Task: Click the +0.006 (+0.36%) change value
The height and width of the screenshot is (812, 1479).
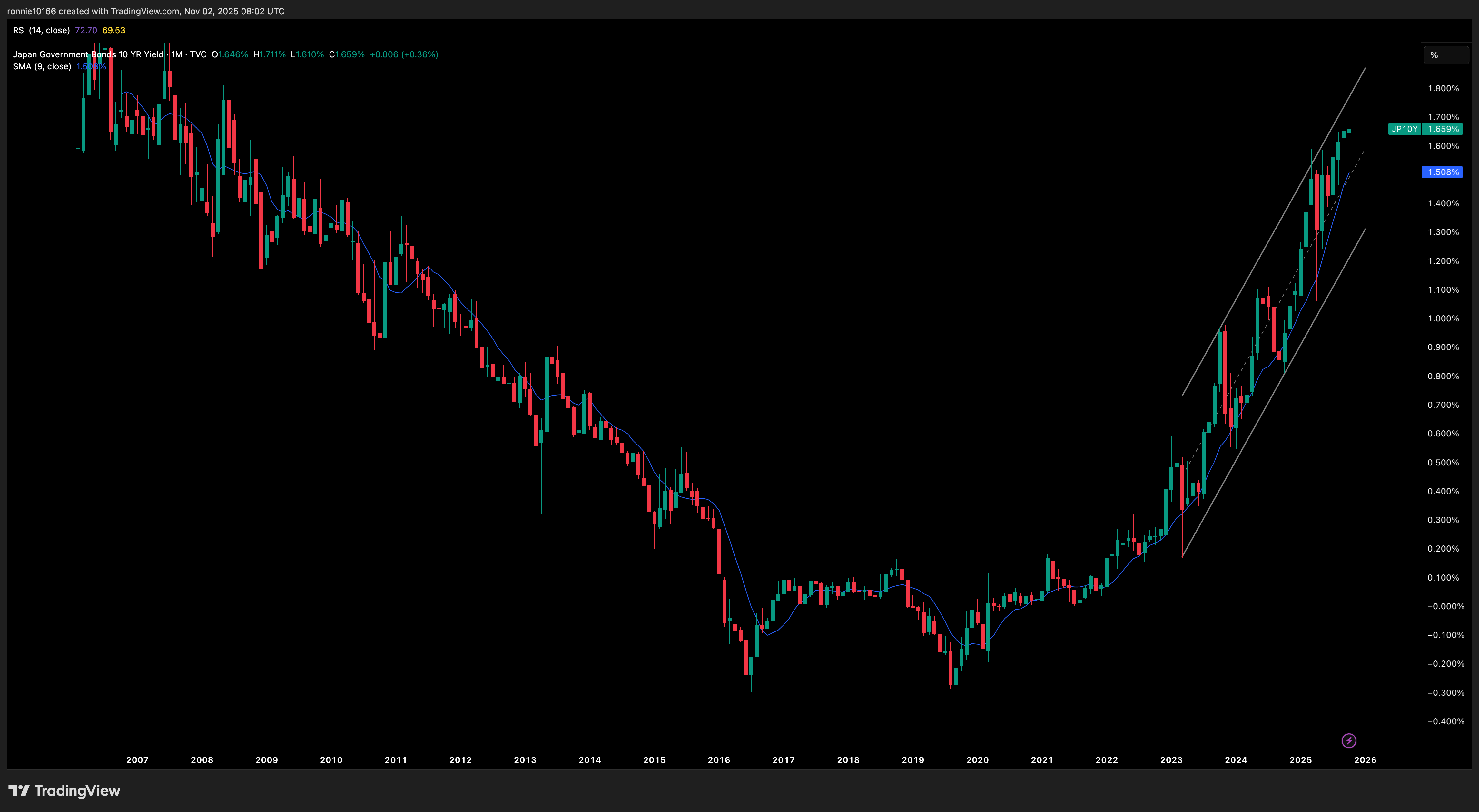Action: click(x=404, y=54)
